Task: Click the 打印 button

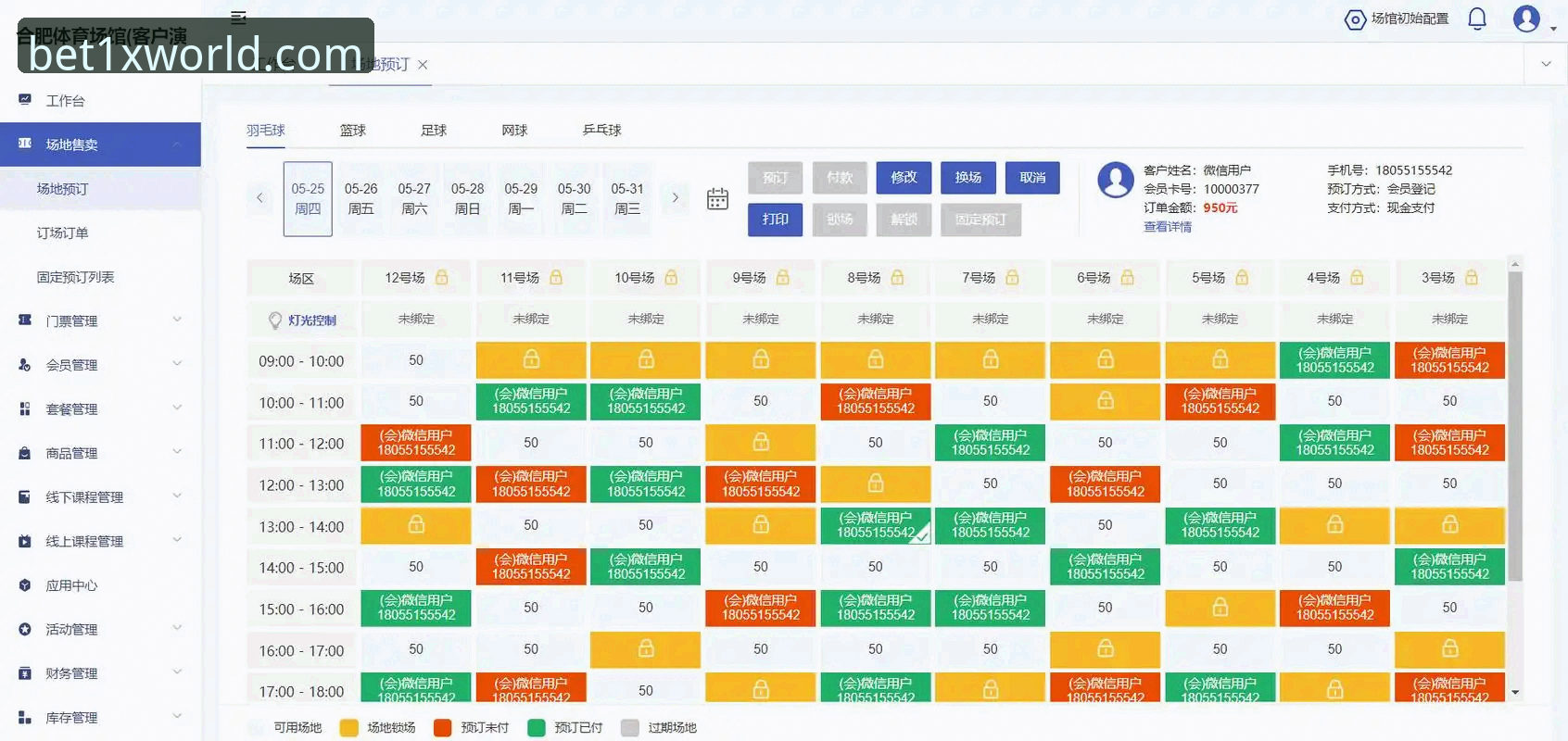Action: [x=776, y=220]
